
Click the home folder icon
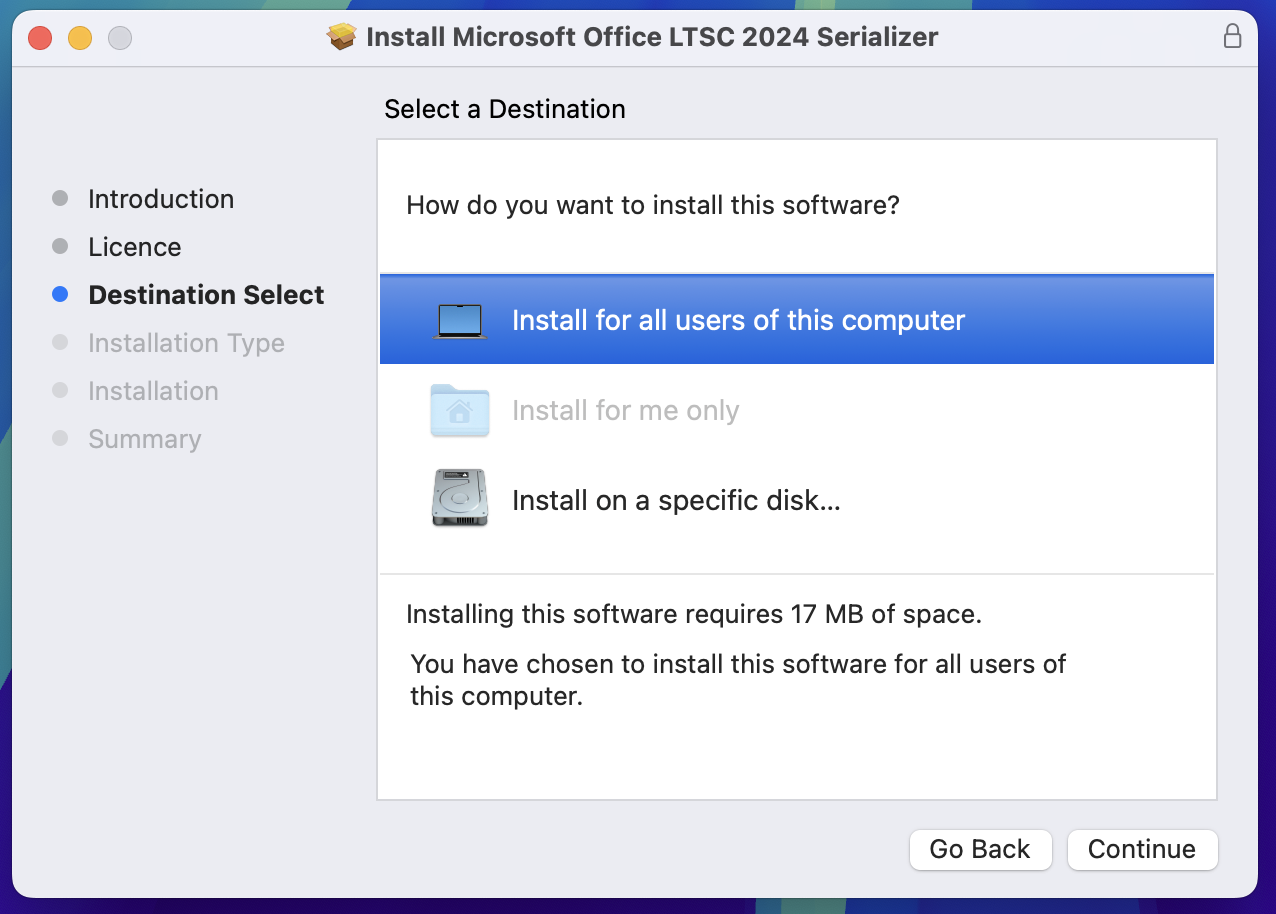(x=460, y=410)
